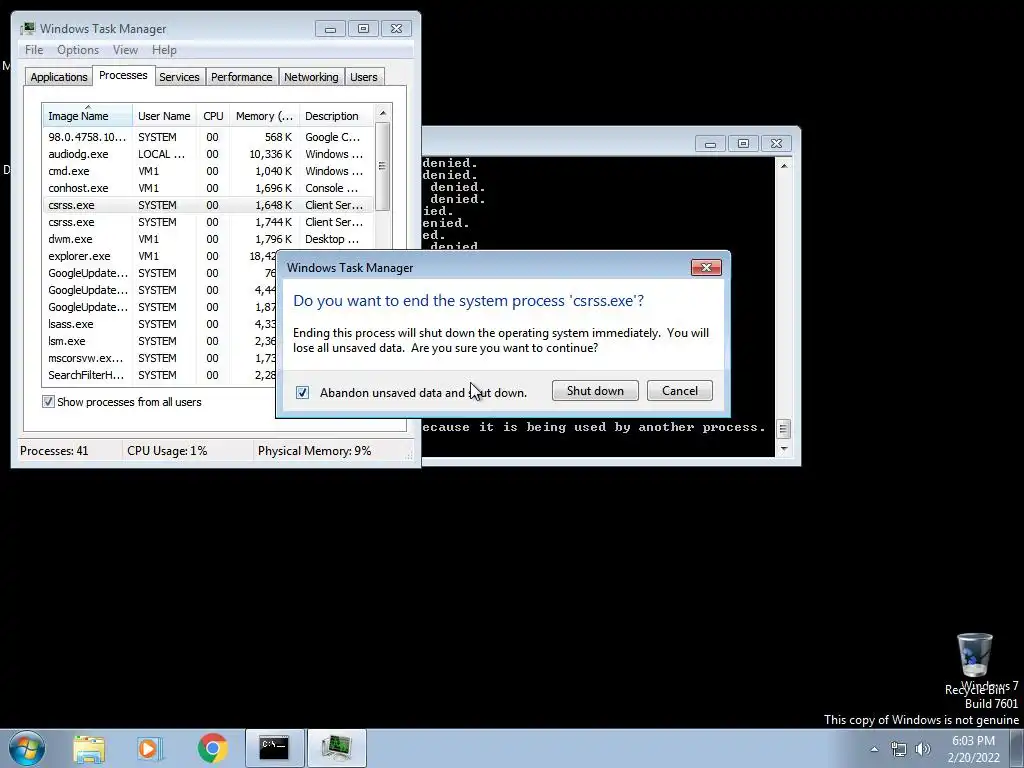The image size is (1024, 768).
Task: Select the explorer.exe process row
Action: pos(159,256)
